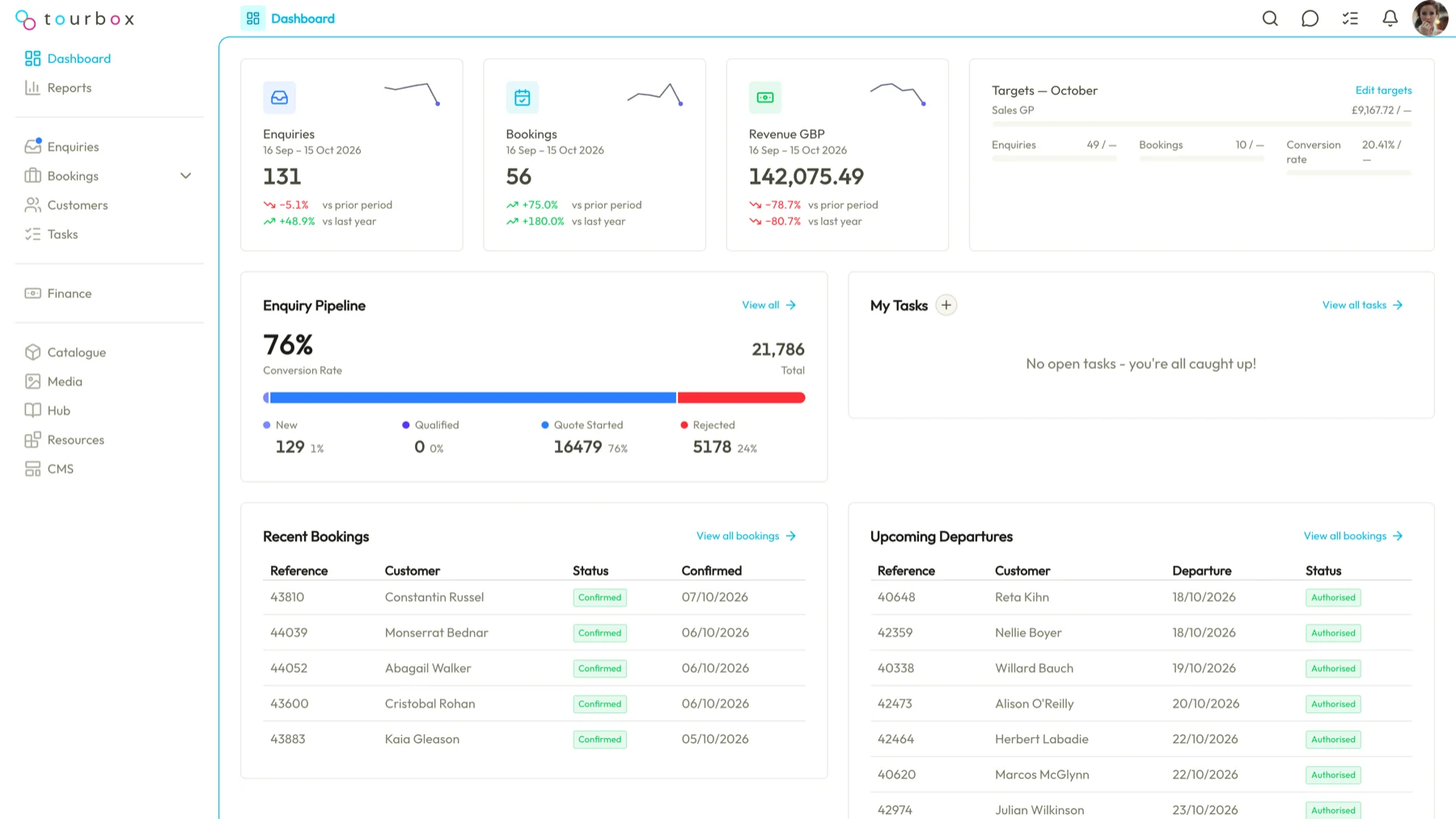The width and height of the screenshot is (1456, 819).
Task: Click the Dashboard icon in the header breadcrumb
Action: point(253,18)
